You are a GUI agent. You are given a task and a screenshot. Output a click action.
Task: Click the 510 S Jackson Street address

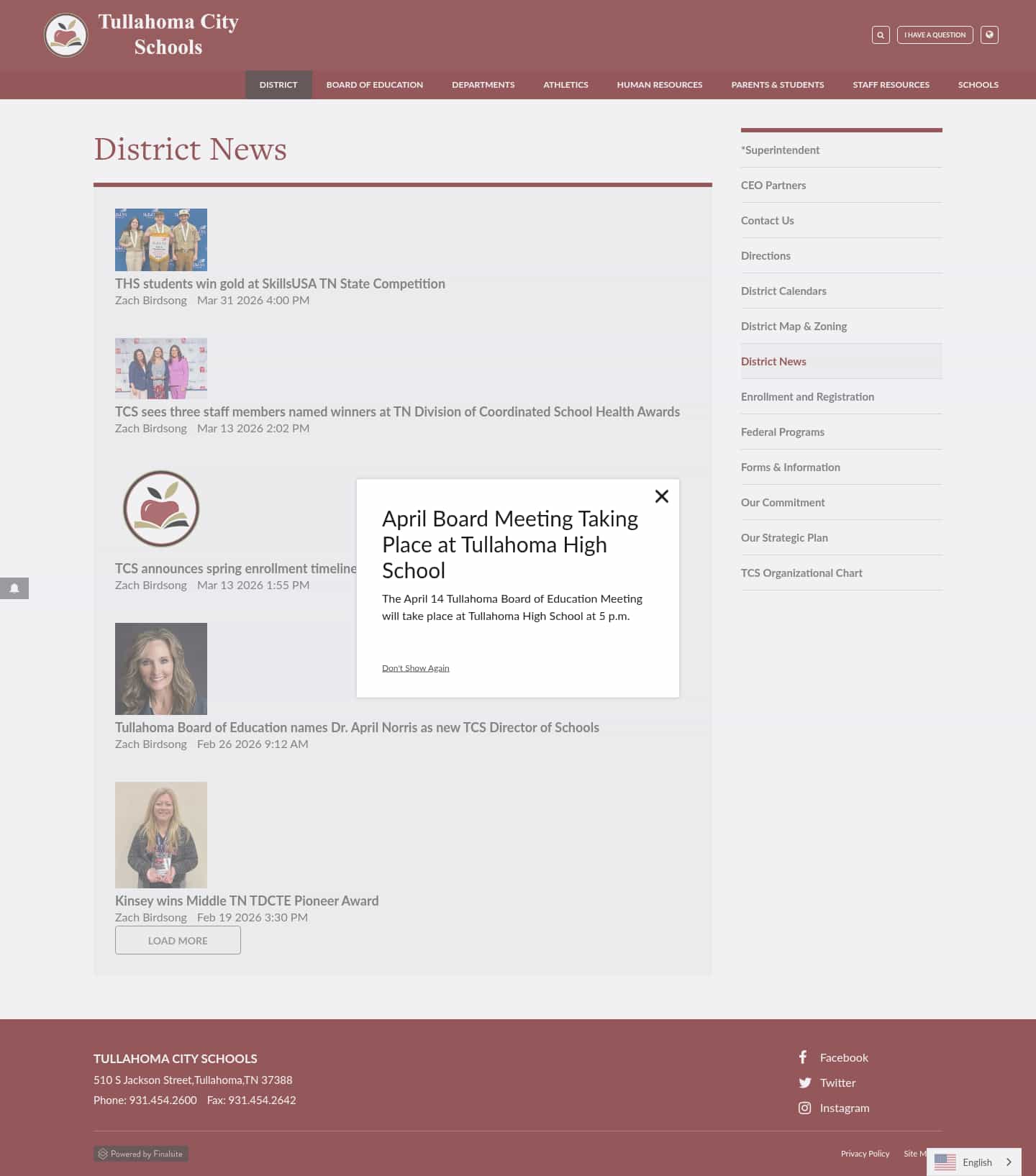click(x=193, y=1080)
